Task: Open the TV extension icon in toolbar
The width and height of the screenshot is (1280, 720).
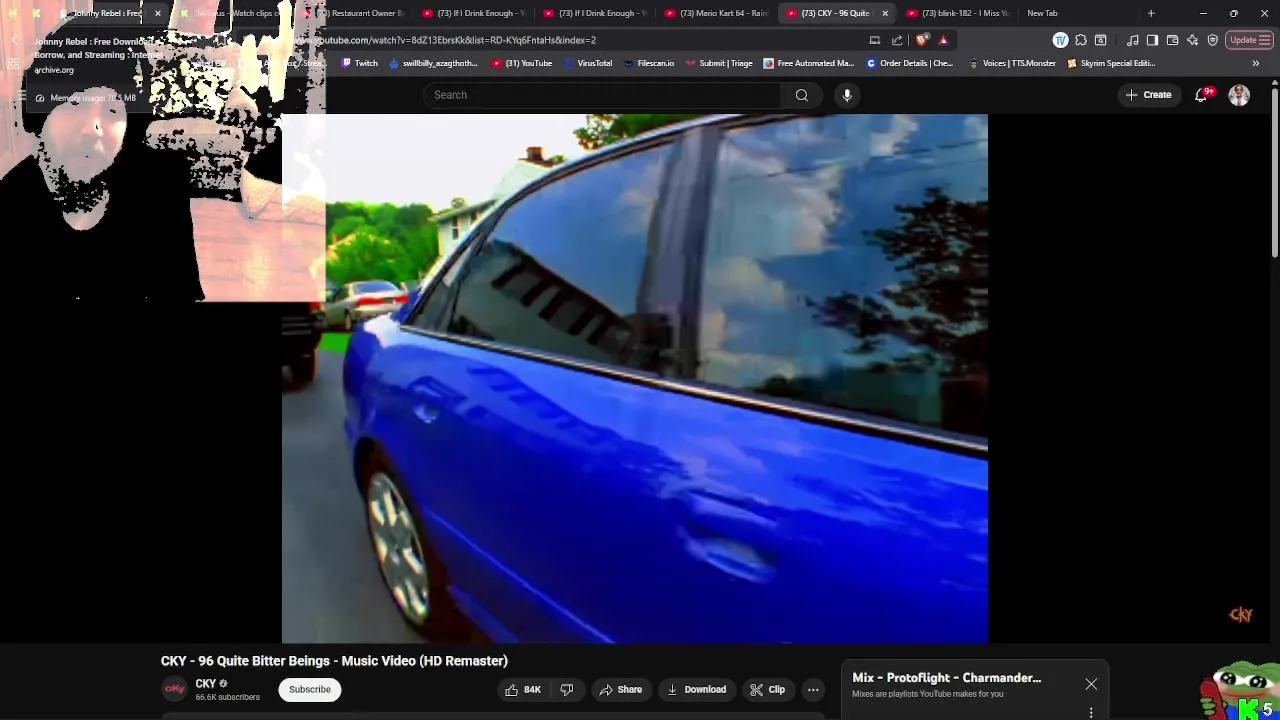Action: click(1060, 40)
